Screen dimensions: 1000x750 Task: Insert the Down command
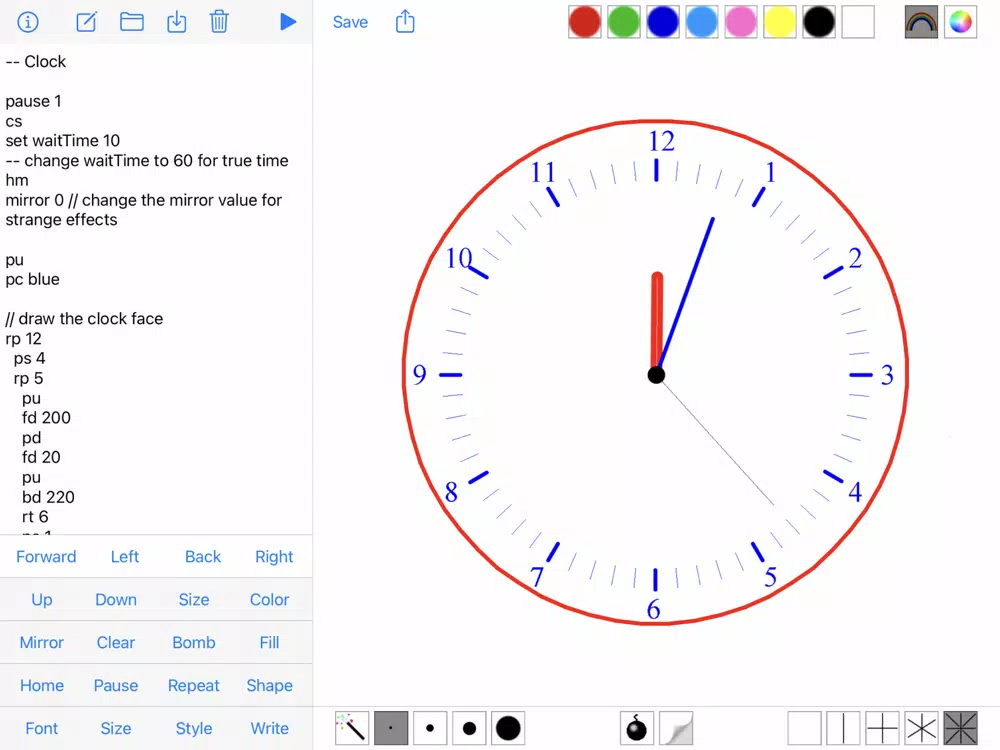pyautogui.click(x=115, y=599)
